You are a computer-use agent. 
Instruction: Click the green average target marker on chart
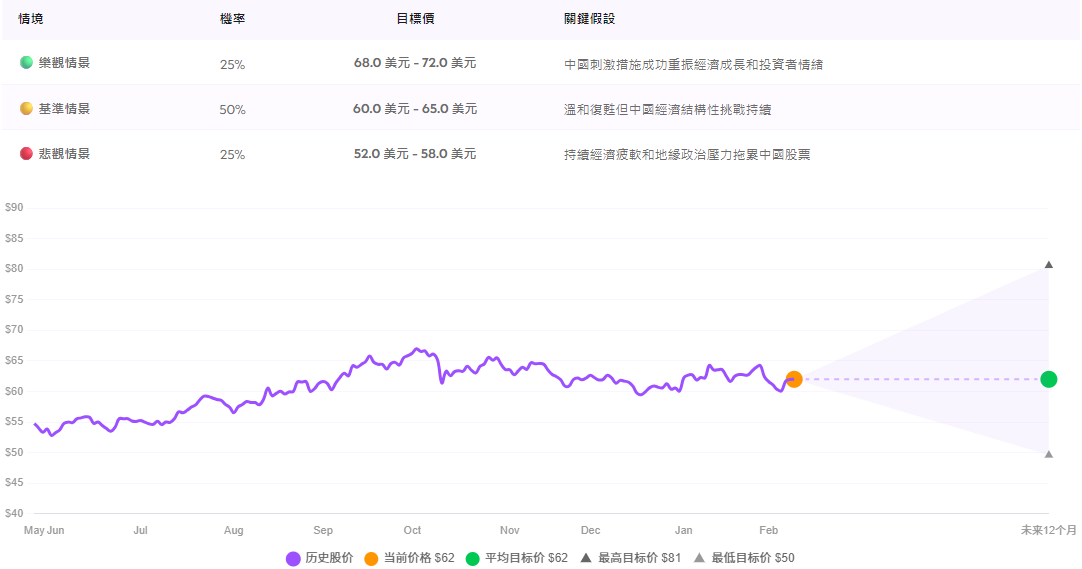pos(1049,379)
